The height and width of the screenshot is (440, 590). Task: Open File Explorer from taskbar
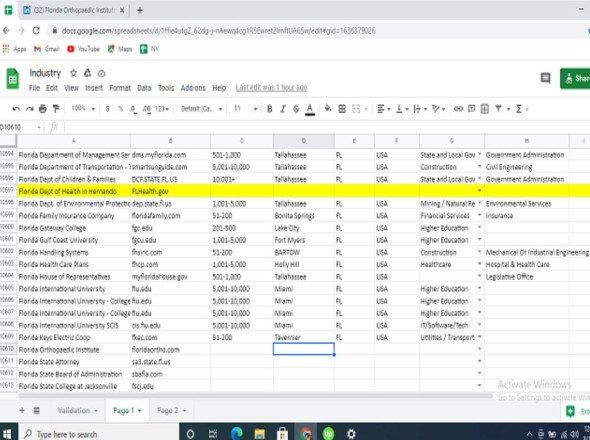pyautogui.click(x=259, y=433)
